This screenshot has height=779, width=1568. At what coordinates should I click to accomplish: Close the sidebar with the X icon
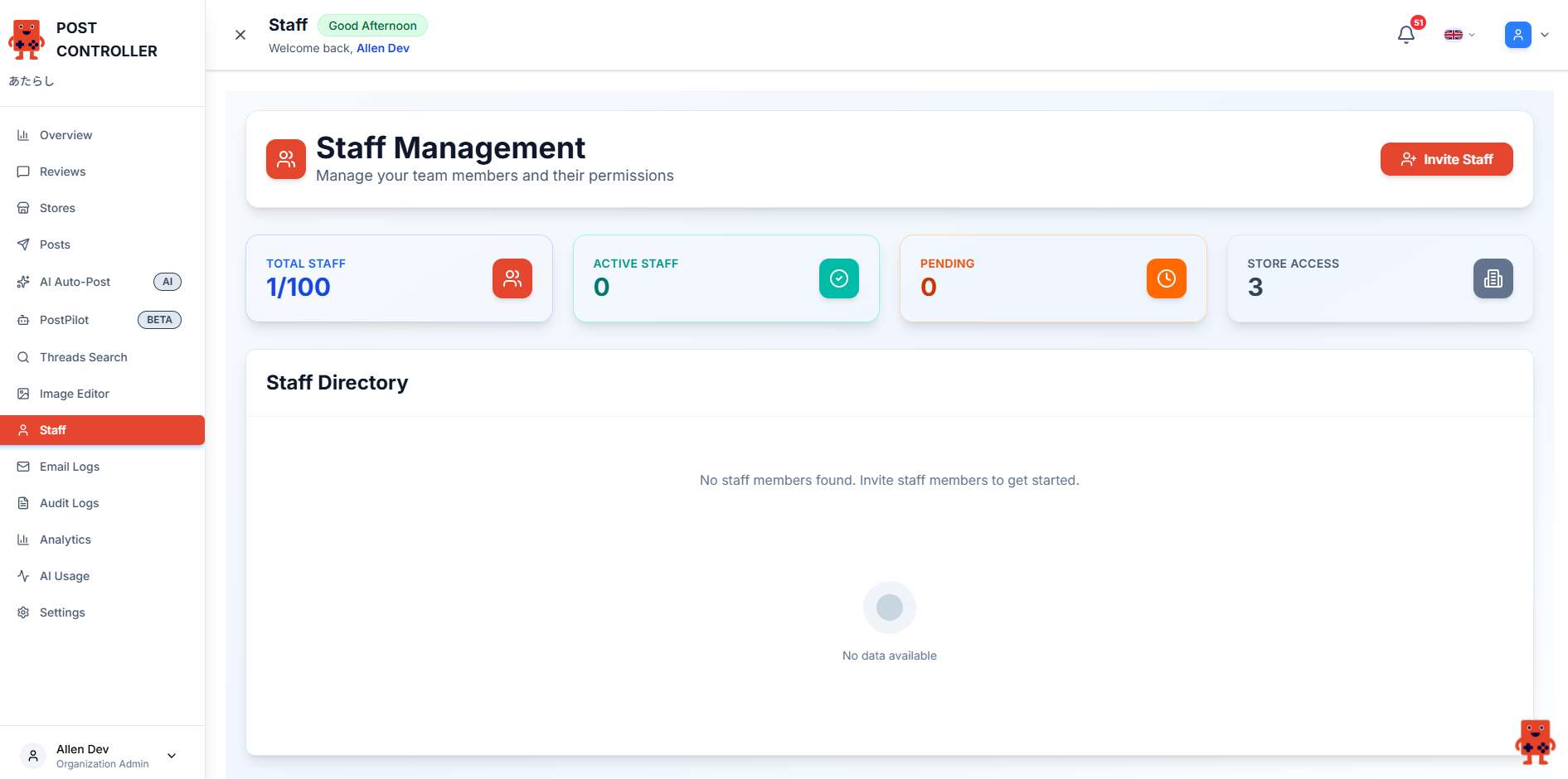(x=240, y=35)
